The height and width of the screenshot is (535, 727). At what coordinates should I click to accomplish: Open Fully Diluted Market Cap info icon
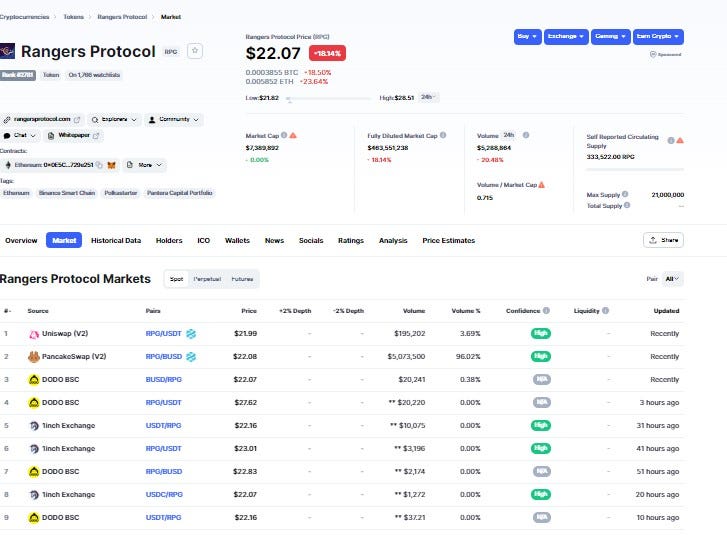click(443, 135)
